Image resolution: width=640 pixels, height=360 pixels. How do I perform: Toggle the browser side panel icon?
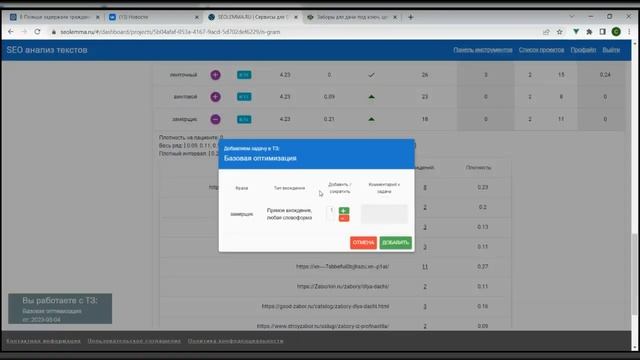pos(602,32)
